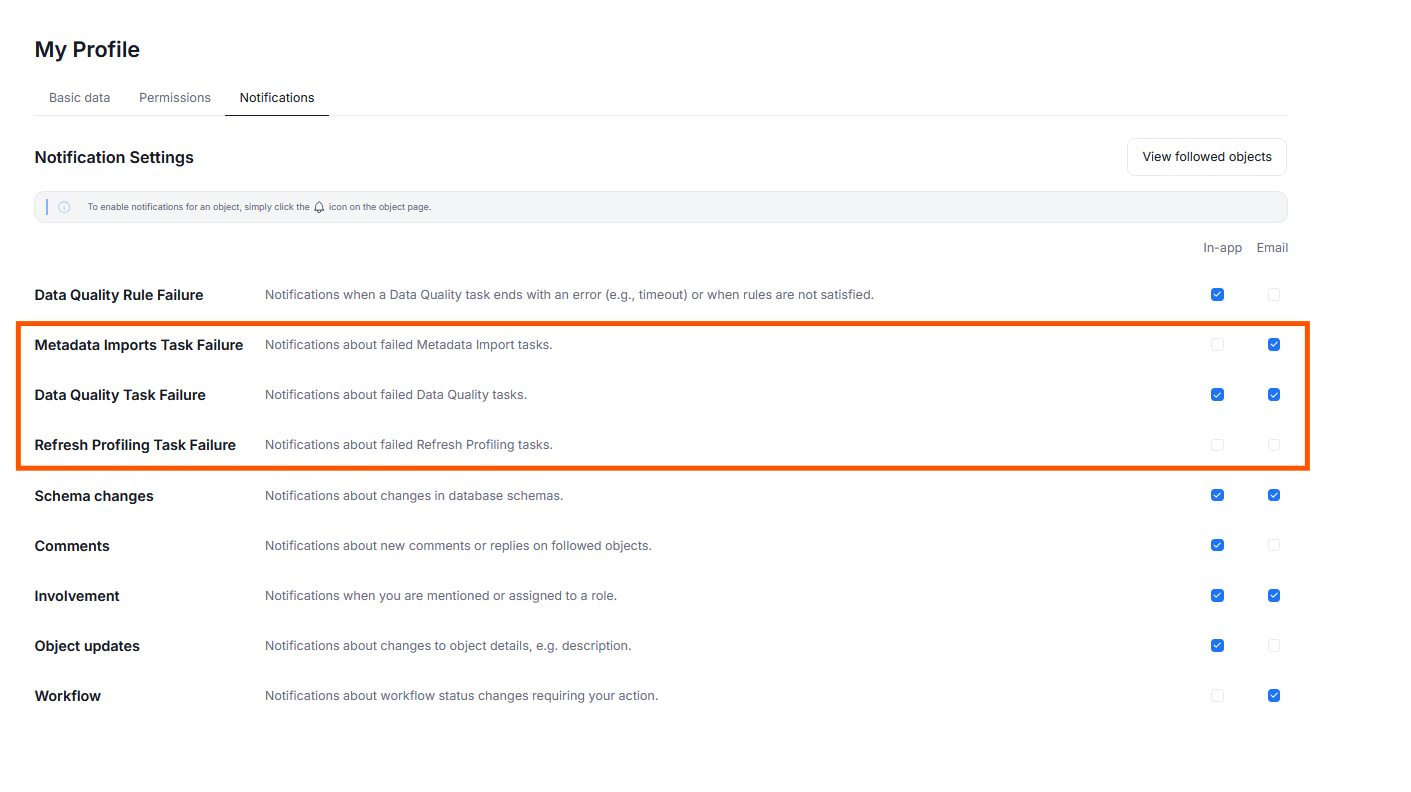Open the Permissions tab
This screenshot has height=792, width=1411.
175,98
